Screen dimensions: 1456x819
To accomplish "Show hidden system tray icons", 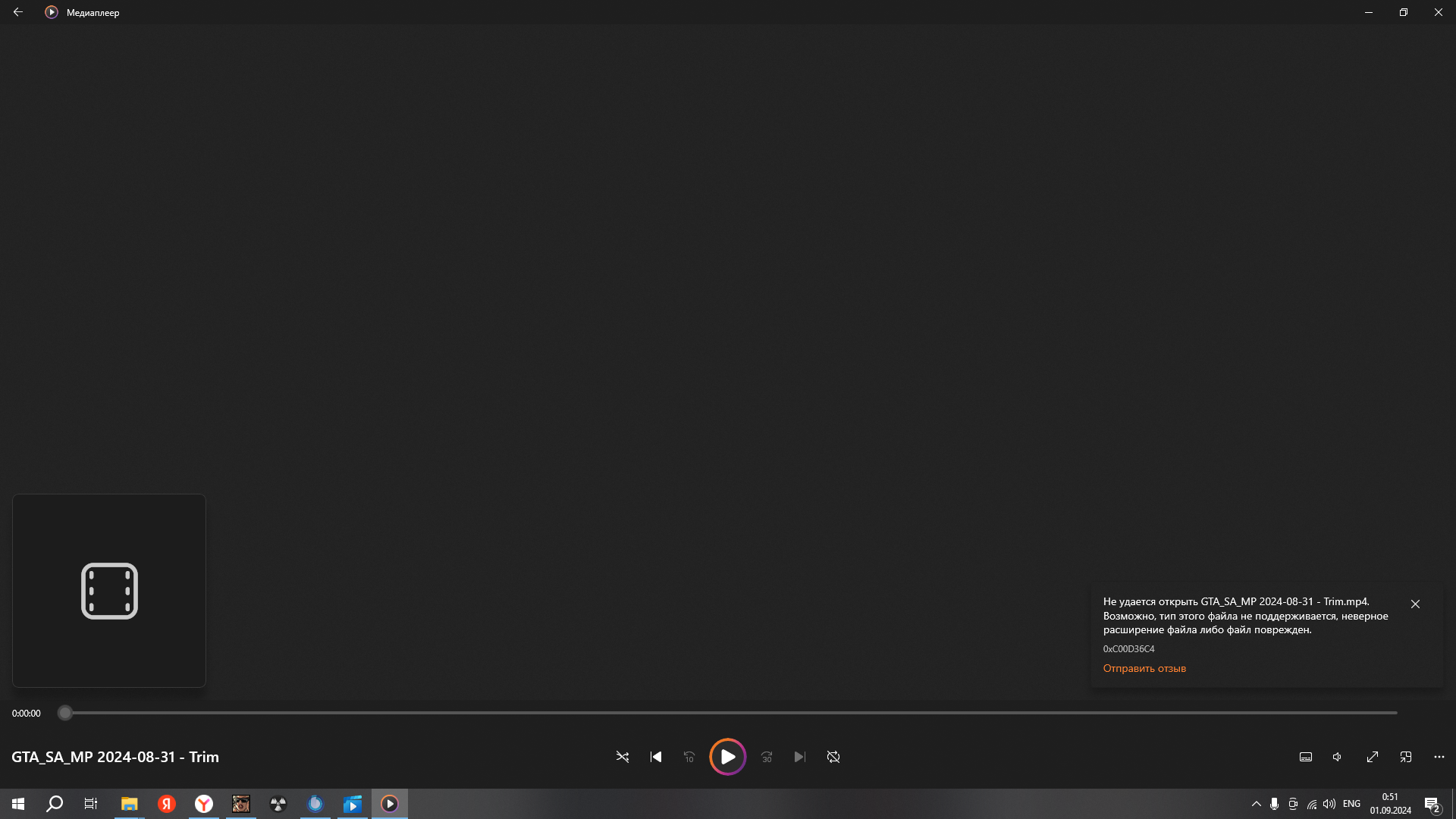I will click(1257, 804).
